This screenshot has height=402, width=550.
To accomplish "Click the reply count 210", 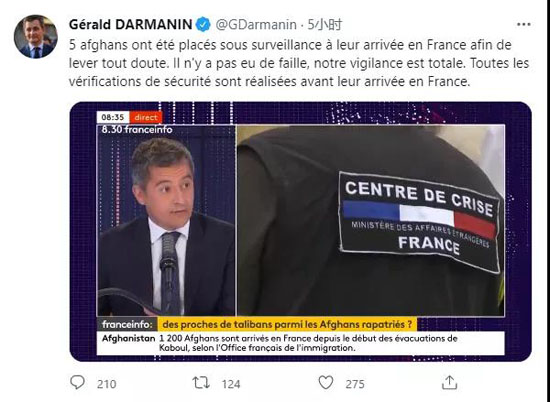I will [106, 384].
